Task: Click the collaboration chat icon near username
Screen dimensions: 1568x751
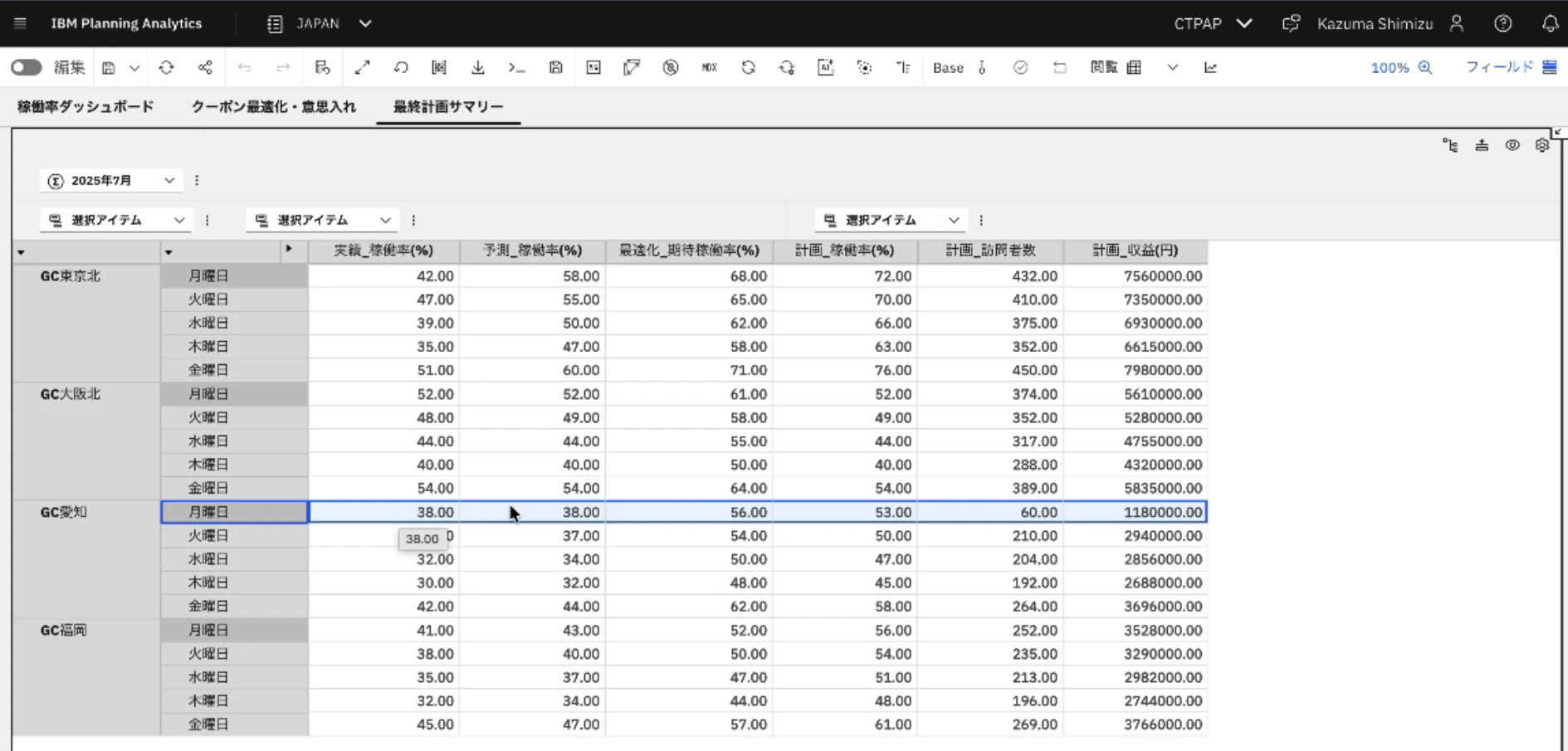Action: [1291, 23]
